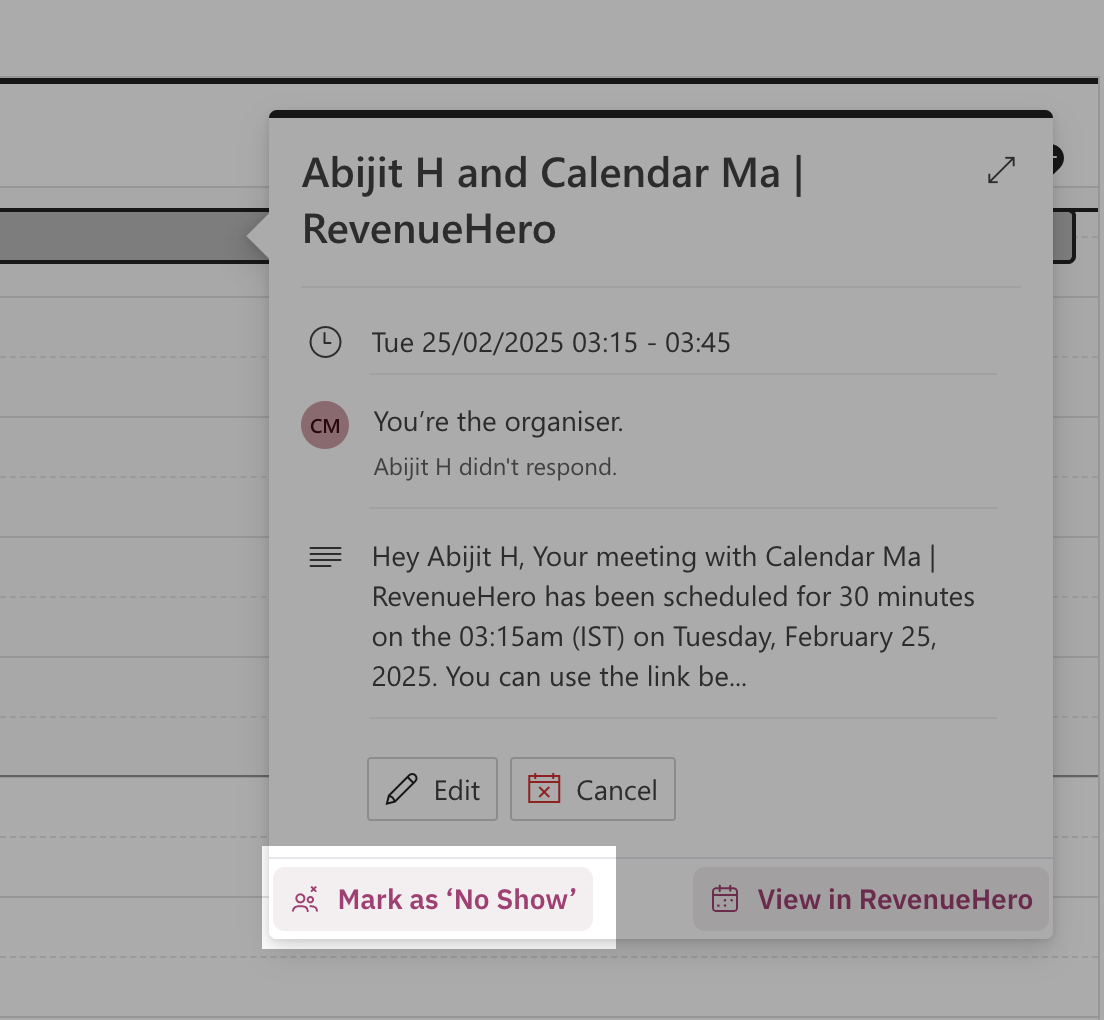Click the red calendar-x Cancel icon
The width and height of the screenshot is (1104, 1020).
pos(544,790)
